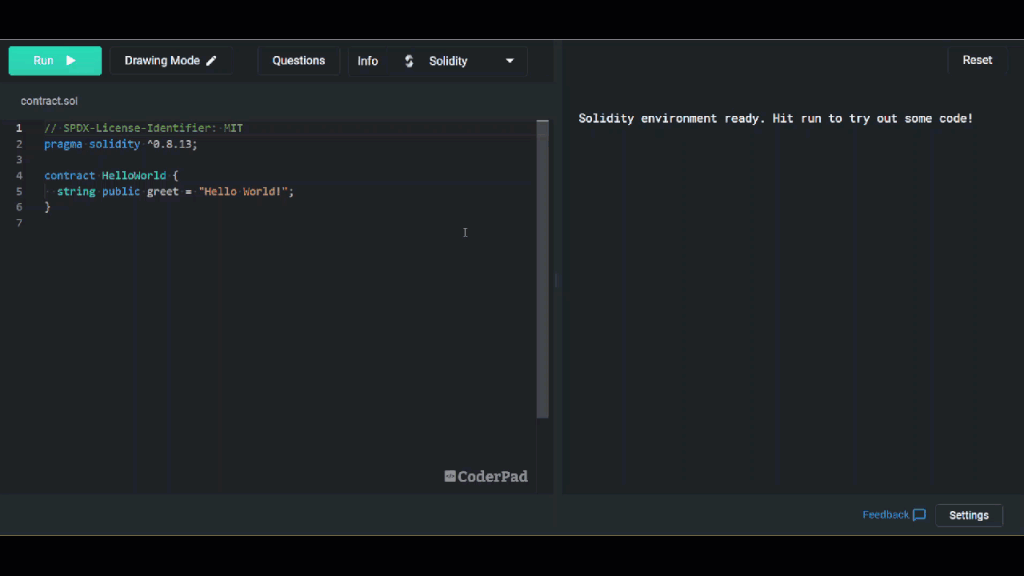Click line number 4 in the gutter
This screenshot has height=576, width=1024.
coord(19,175)
